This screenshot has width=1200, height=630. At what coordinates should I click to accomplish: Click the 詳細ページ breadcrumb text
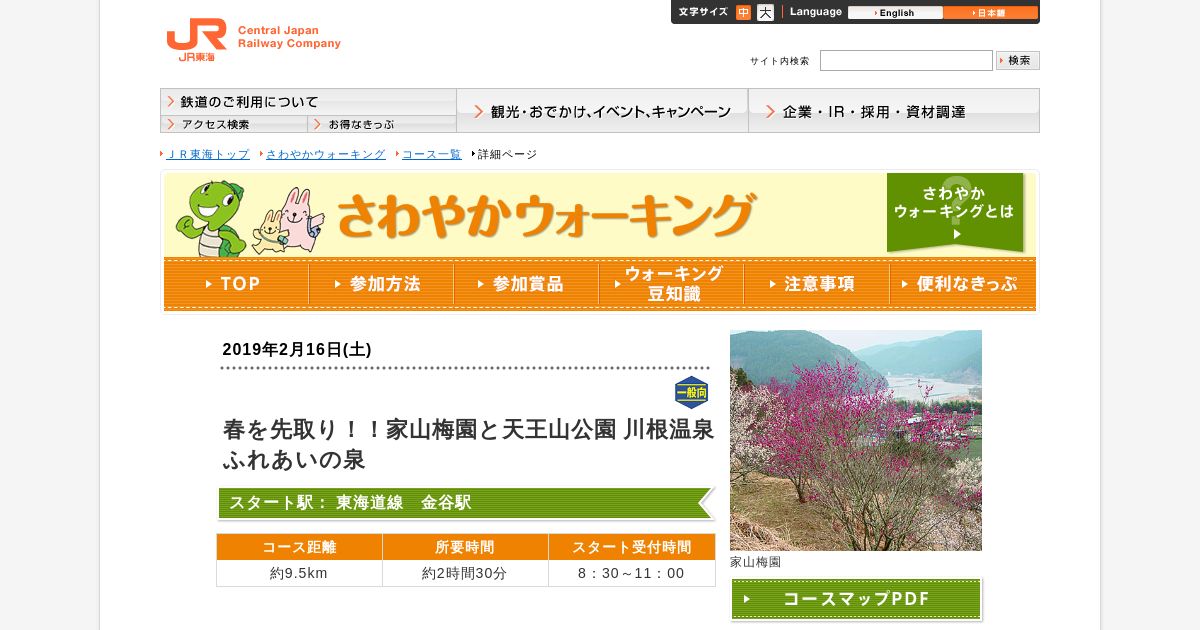tap(507, 154)
